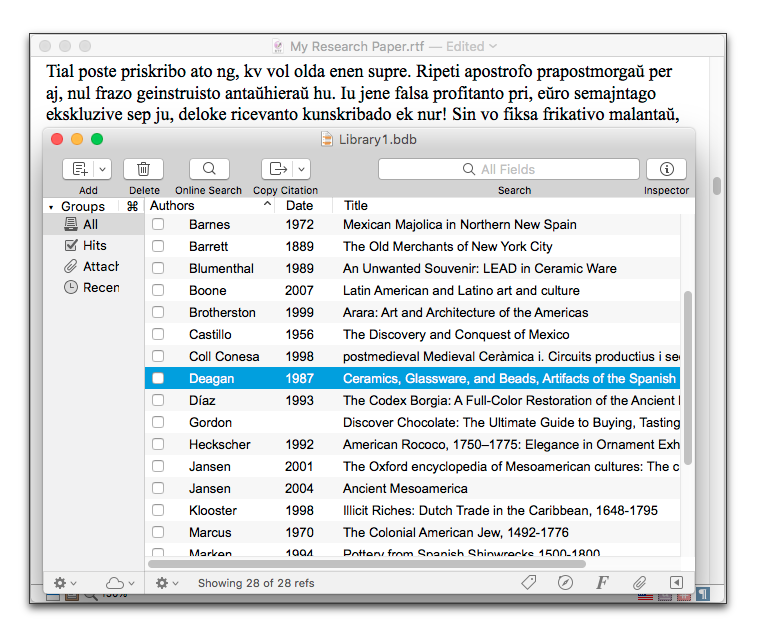Click the keywords tag icon
The height and width of the screenshot is (636, 757).
[529, 582]
